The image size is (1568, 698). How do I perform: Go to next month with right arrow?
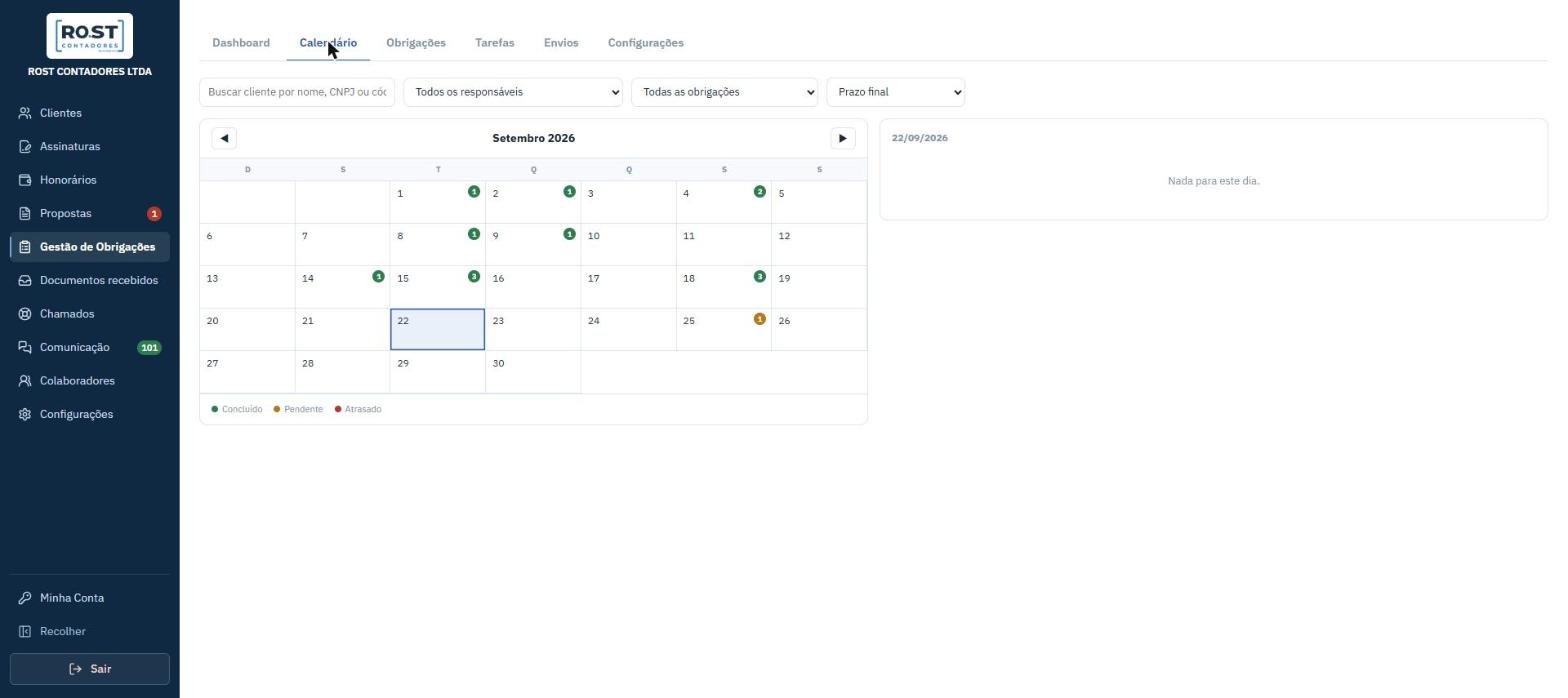tap(843, 138)
